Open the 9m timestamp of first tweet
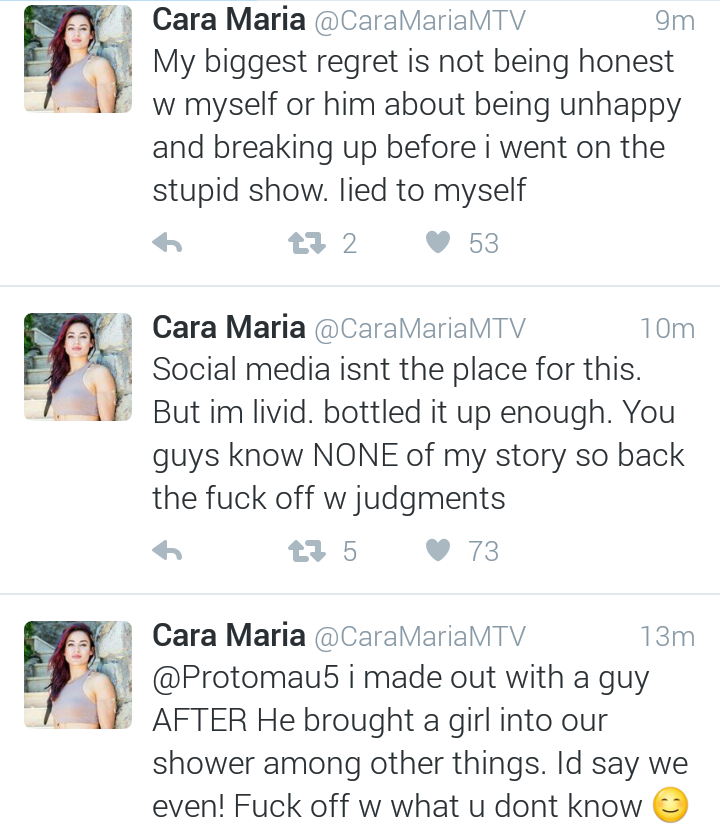This screenshot has width=720, height=827. [675, 21]
